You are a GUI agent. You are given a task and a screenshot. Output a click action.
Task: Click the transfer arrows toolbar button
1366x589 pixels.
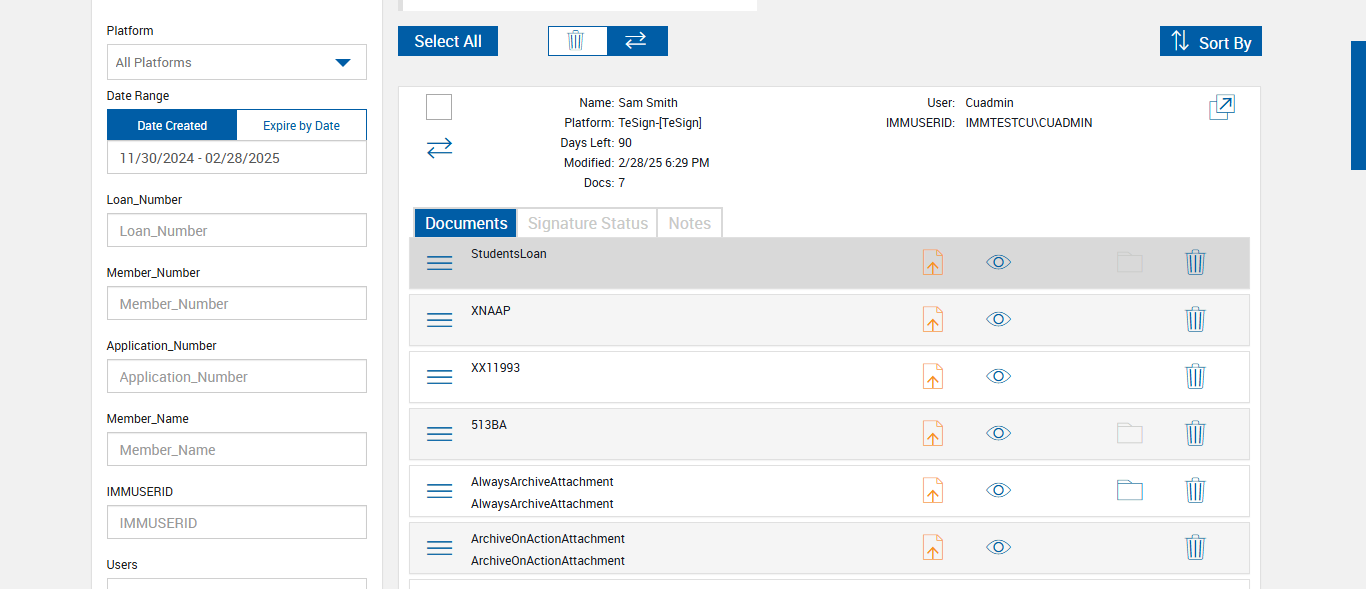click(x=636, y=41)
